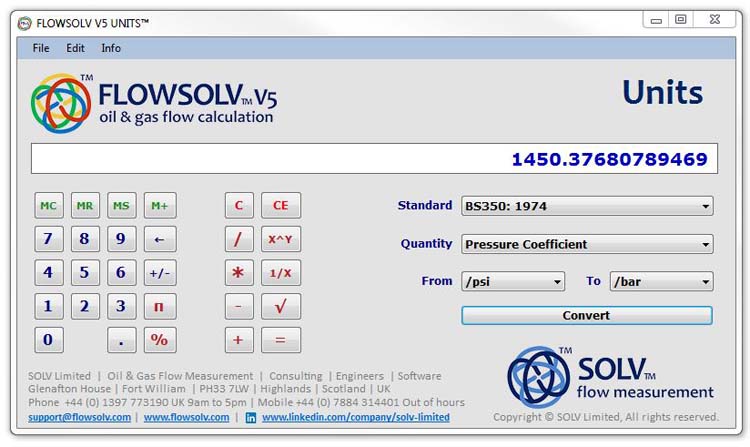Open the www.flowsolv.com website link
Image resolution: width=750 pixels, height=447 pixels.
[x=187, y=417]
